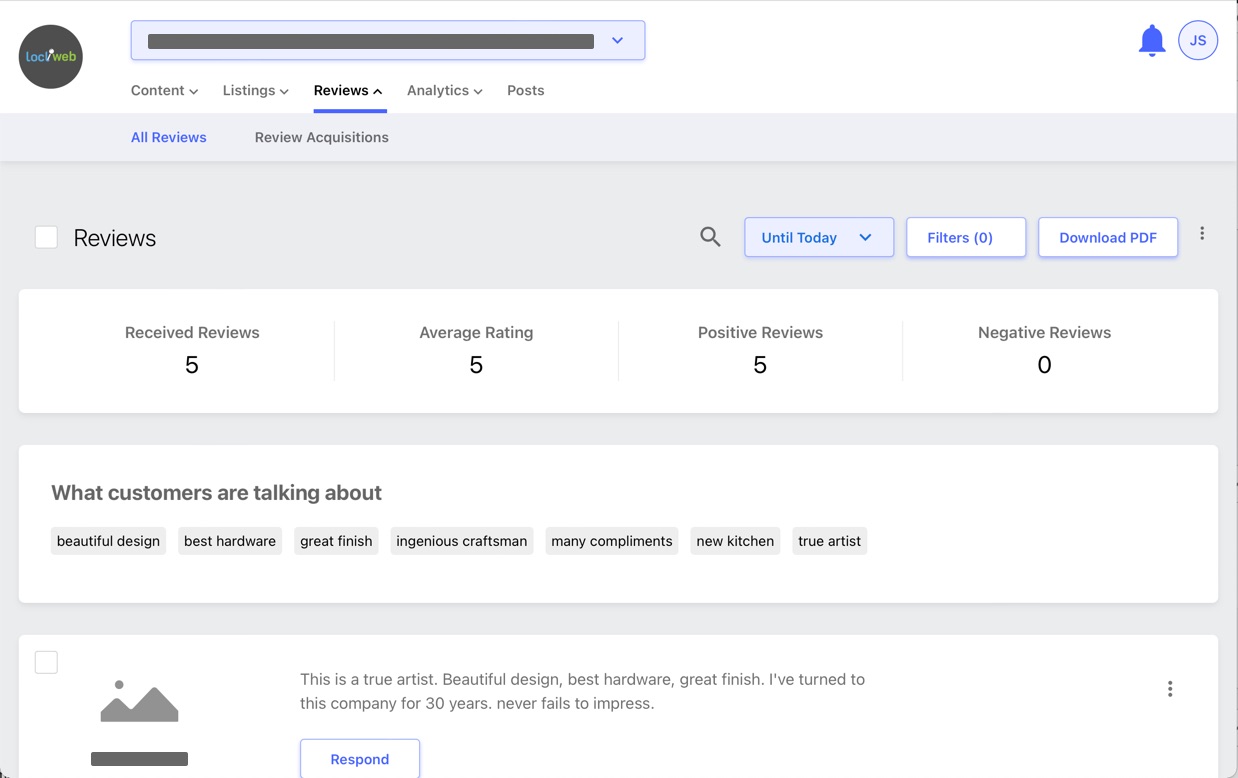Click the Loclweb logo
Image resolution: width=1238 pixels, height=778 pixels.
51,57
